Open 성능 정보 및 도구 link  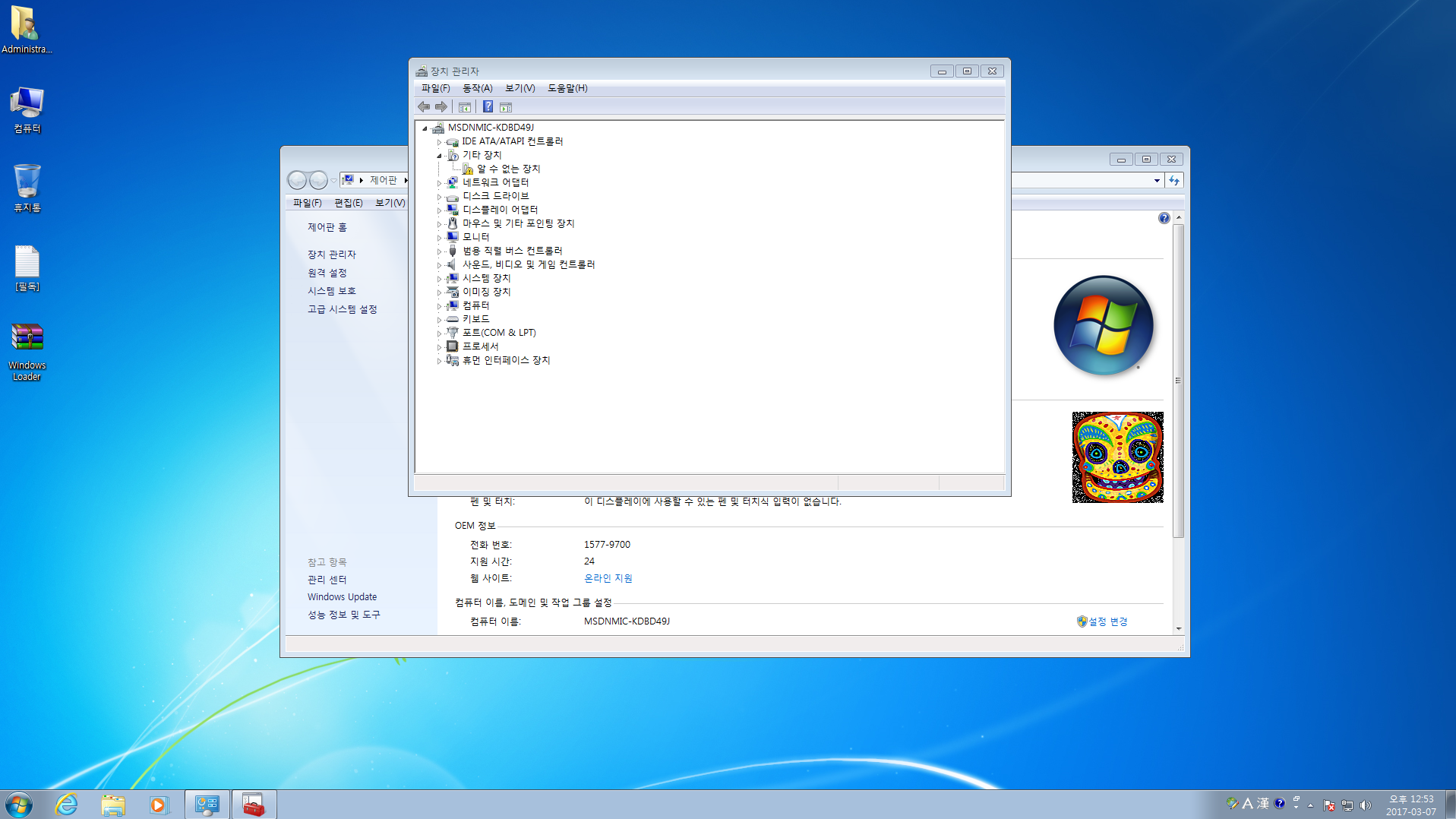pyautogui.click(x=343, y=615)
